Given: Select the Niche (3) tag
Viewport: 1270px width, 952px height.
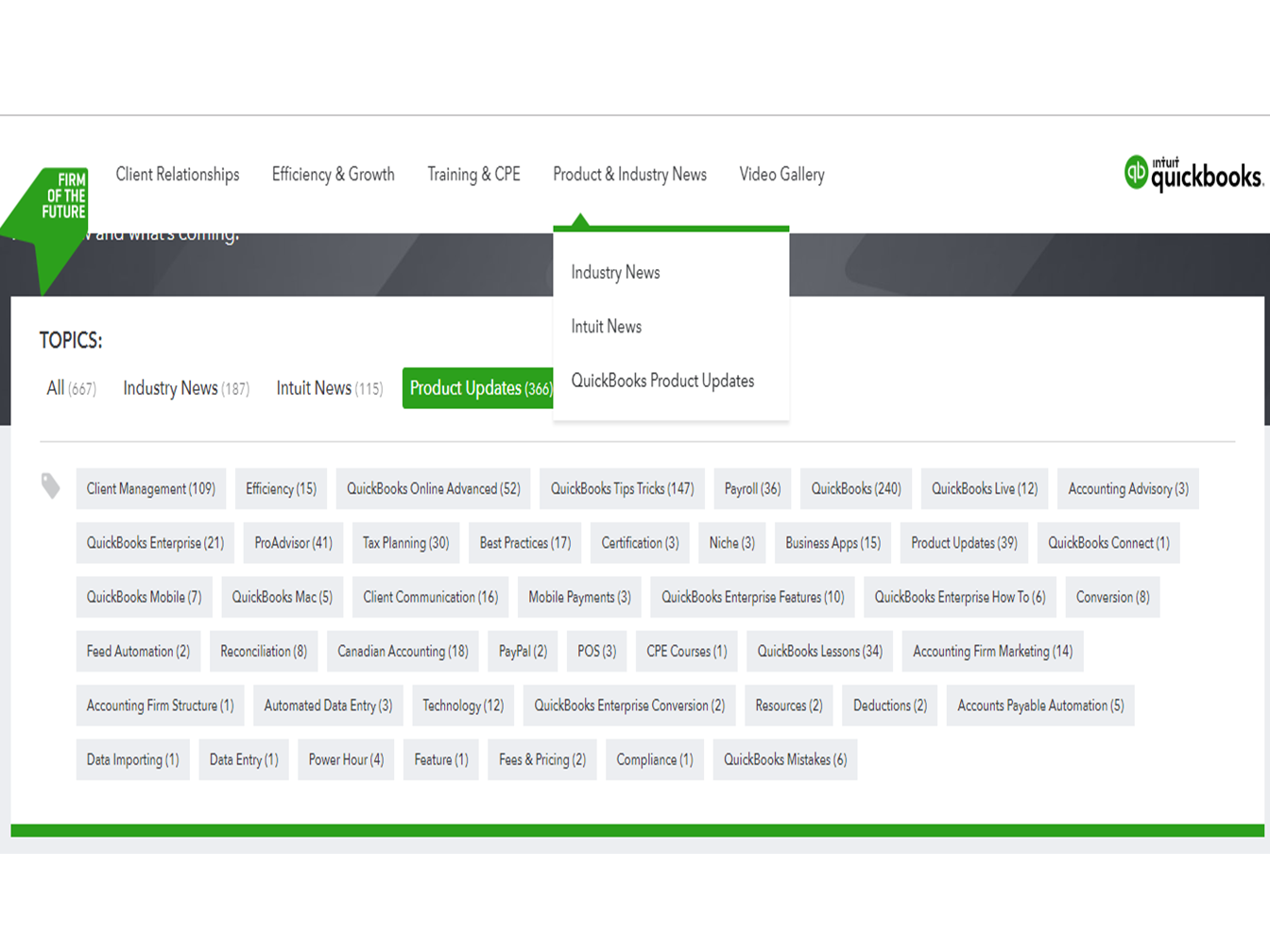Looking at the screenshot, I should pos(732,543).
